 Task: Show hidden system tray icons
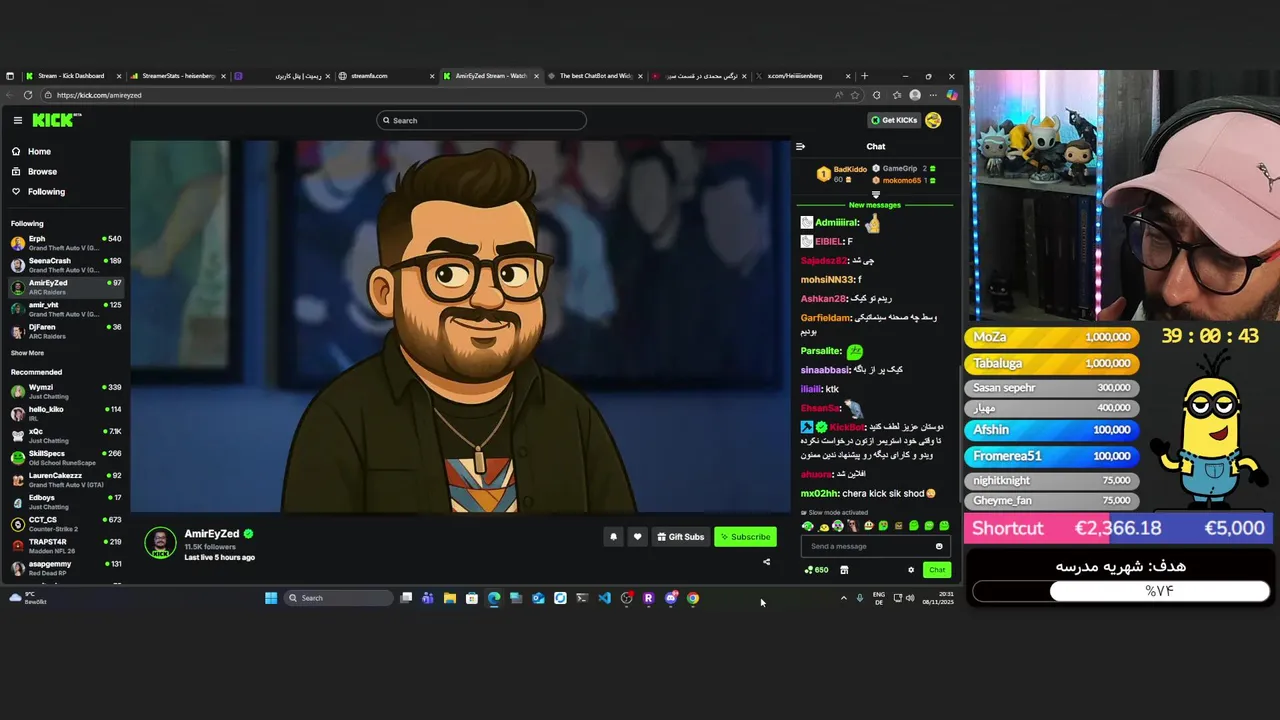tap(843, 598)
